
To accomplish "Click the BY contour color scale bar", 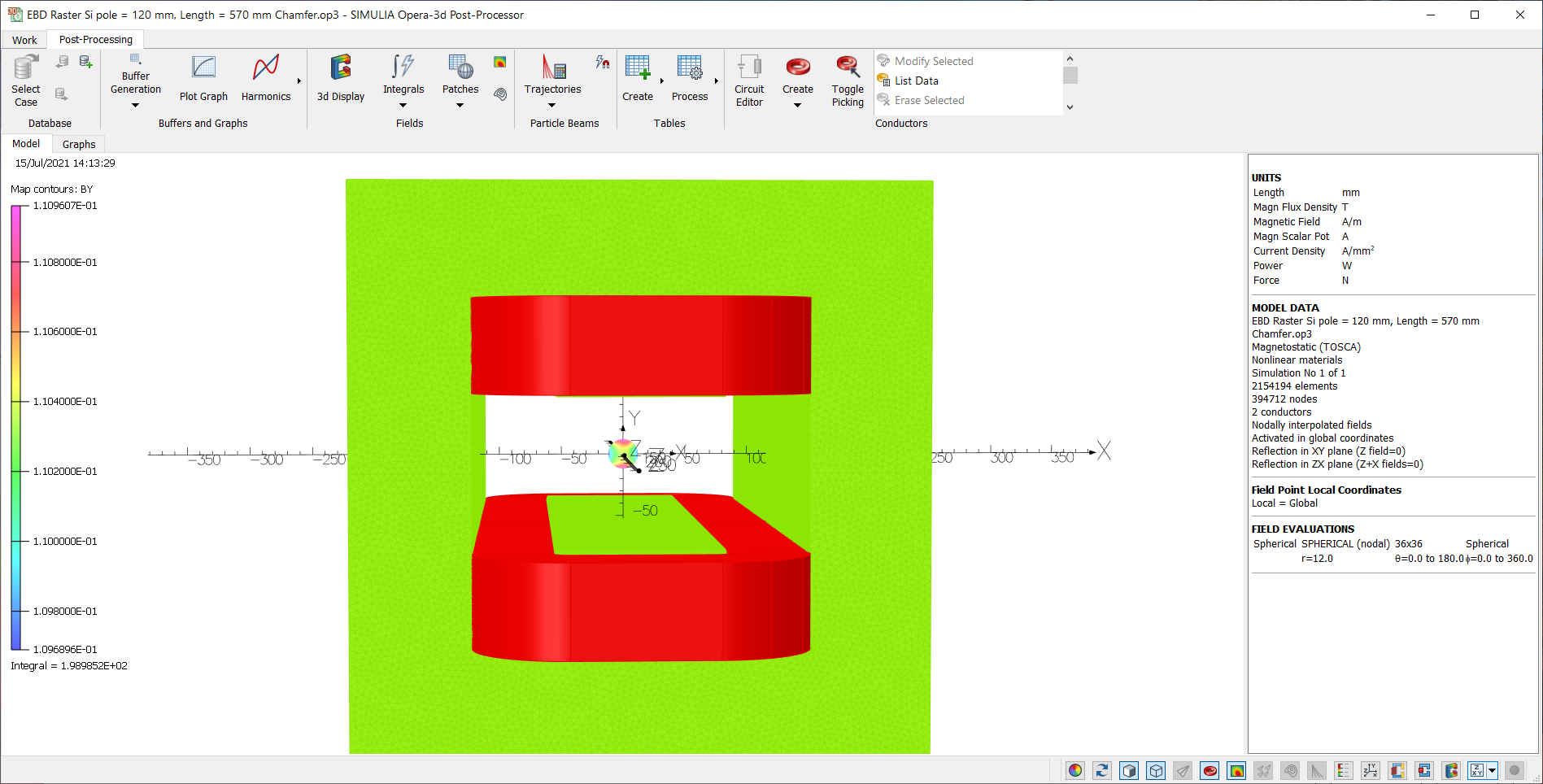I will pyautogui.click(x=15, y=428).
